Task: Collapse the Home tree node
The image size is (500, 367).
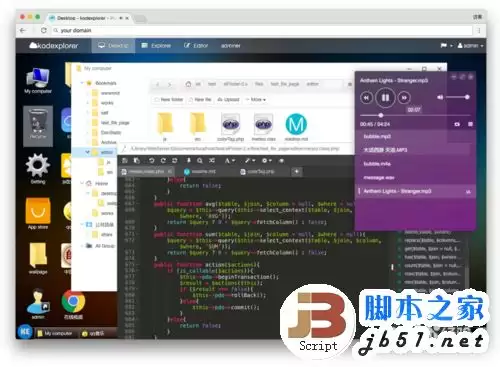Action: [x=82, y=183]
